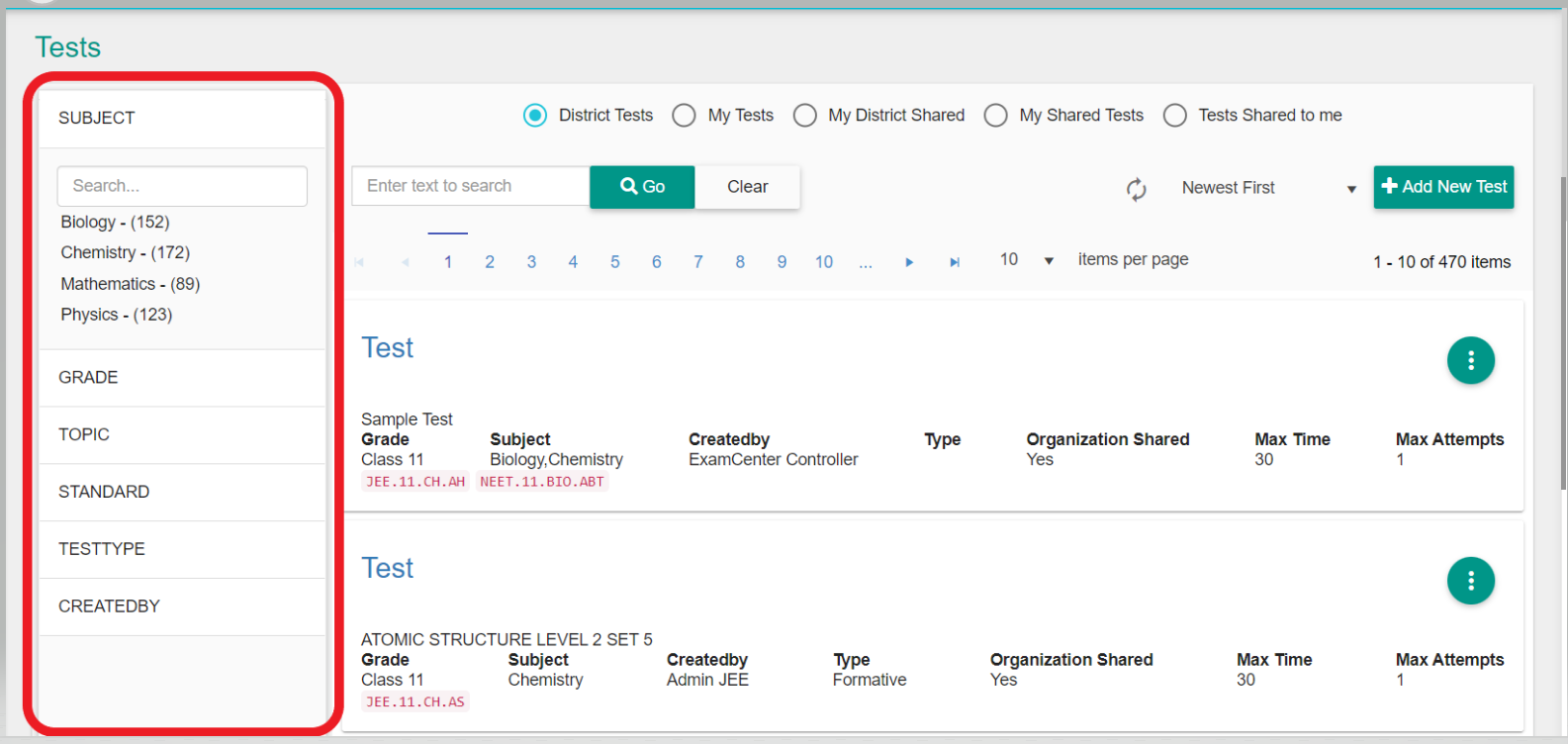Go to the next page arrow
This screenshot has width=1568, height=744.
pyautogui.click(x=909, y=262)
